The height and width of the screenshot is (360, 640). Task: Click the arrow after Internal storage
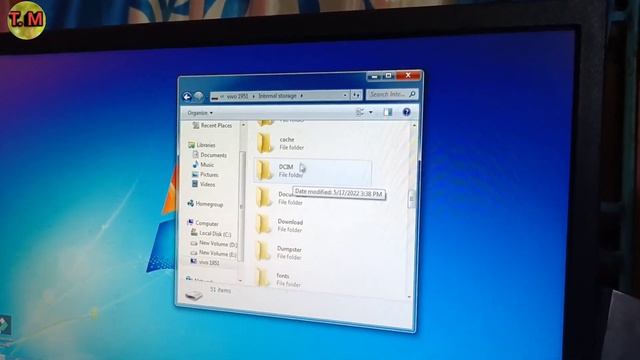[302, 96]
